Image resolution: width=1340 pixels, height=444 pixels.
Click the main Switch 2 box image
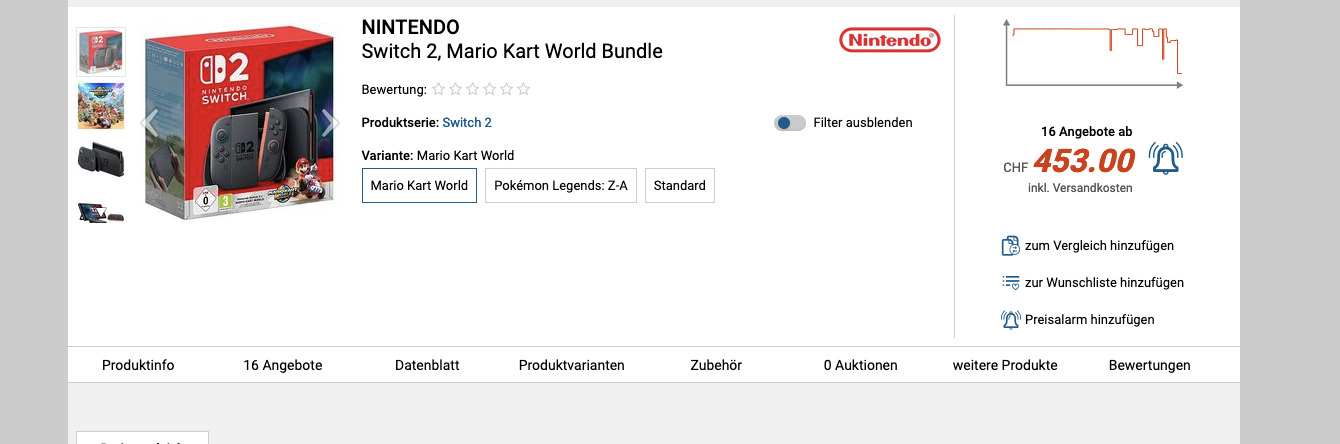(x=239, y=123)
